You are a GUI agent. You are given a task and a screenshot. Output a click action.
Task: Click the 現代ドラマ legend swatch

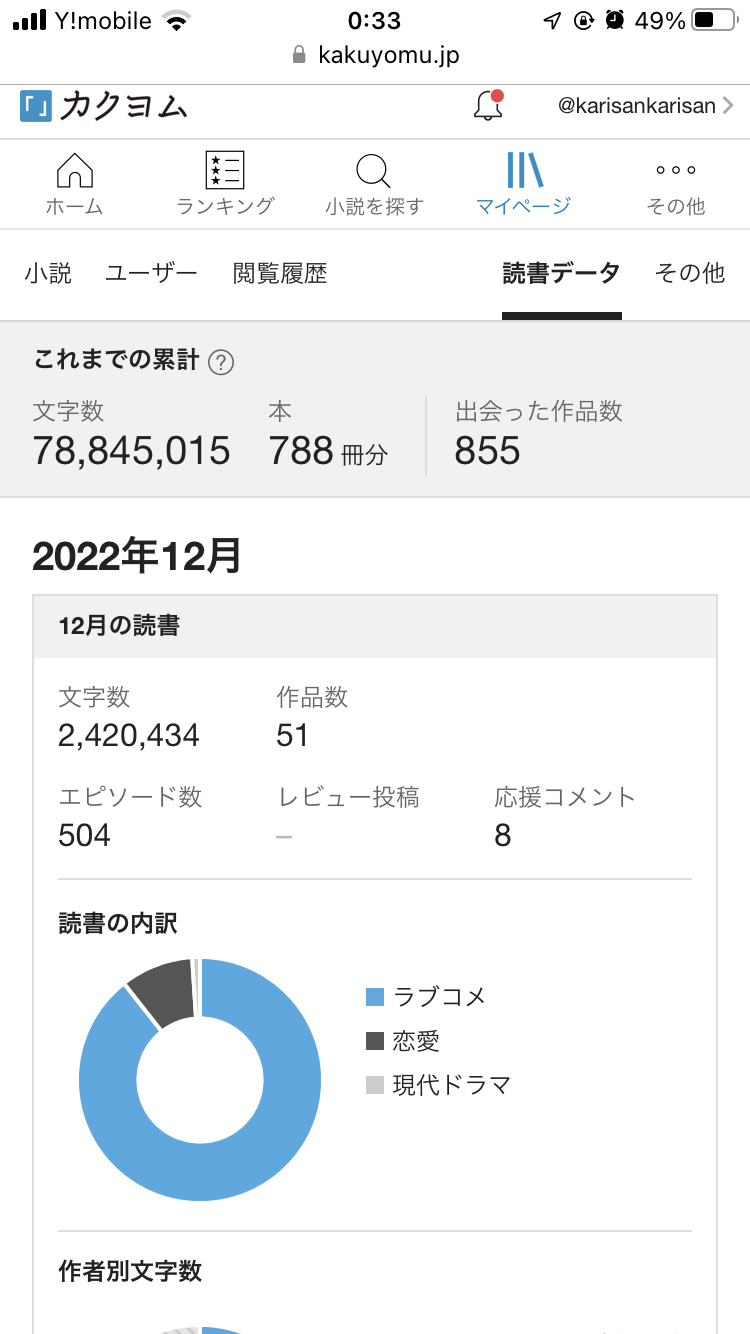tap(375, 1085)
